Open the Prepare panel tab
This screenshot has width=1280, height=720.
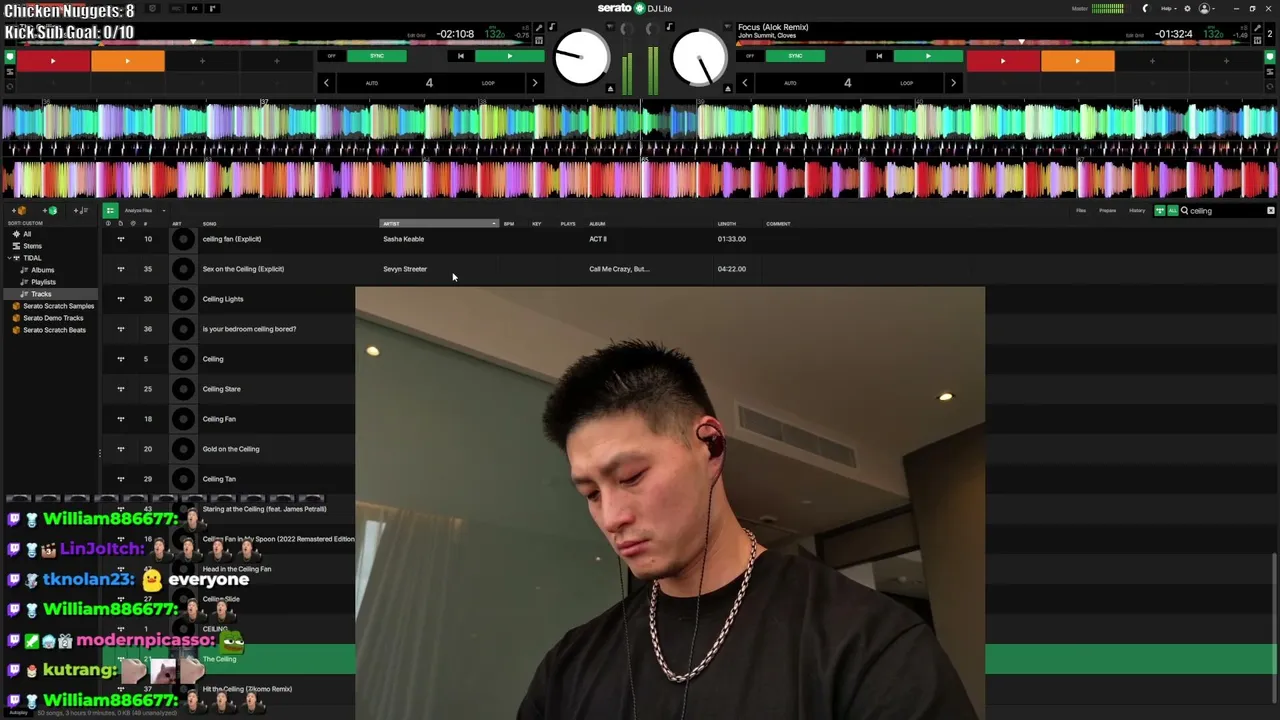pyautogui.click(x=1108, y=211)
